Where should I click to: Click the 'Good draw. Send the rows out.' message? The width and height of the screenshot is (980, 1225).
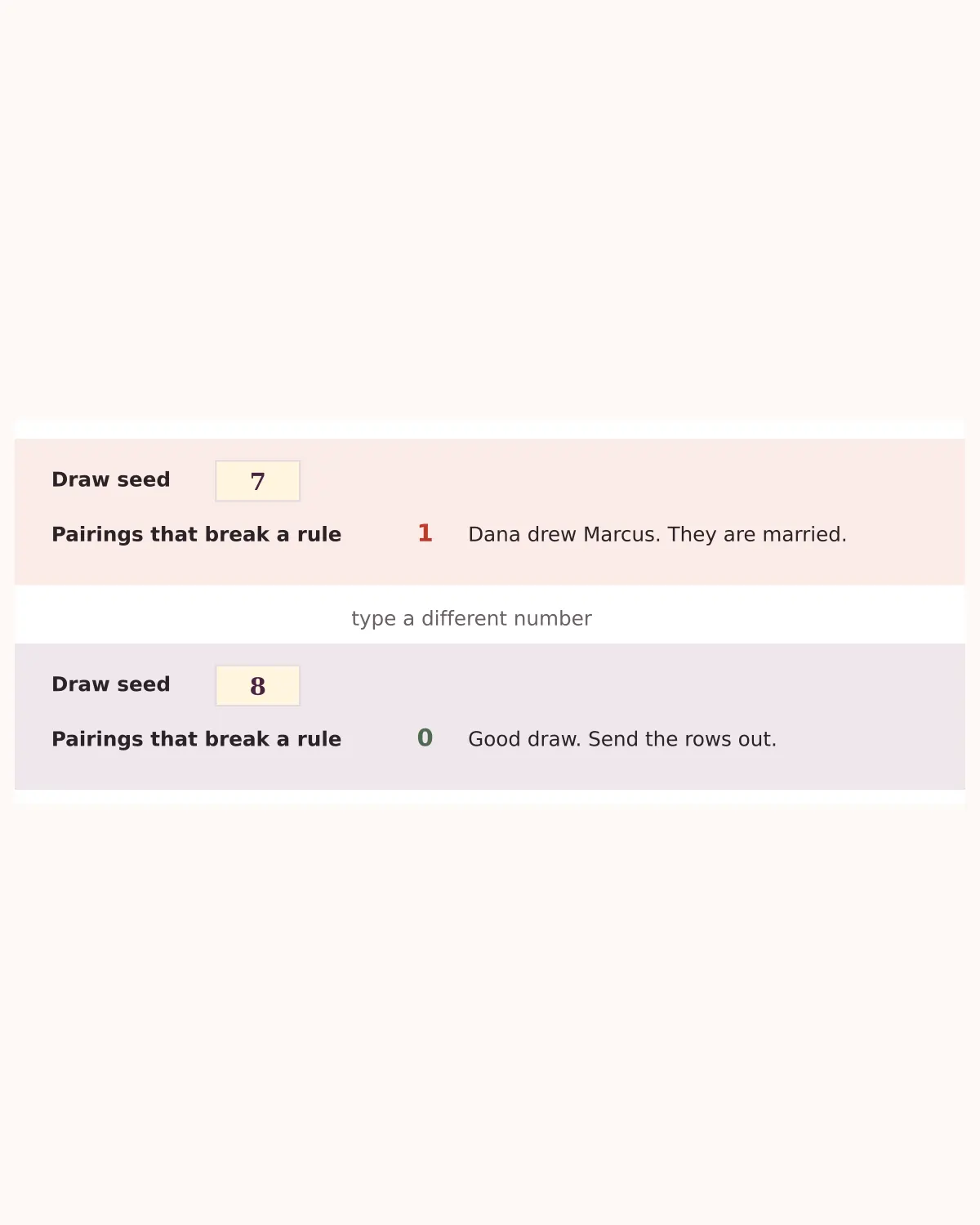coord(622,739)
